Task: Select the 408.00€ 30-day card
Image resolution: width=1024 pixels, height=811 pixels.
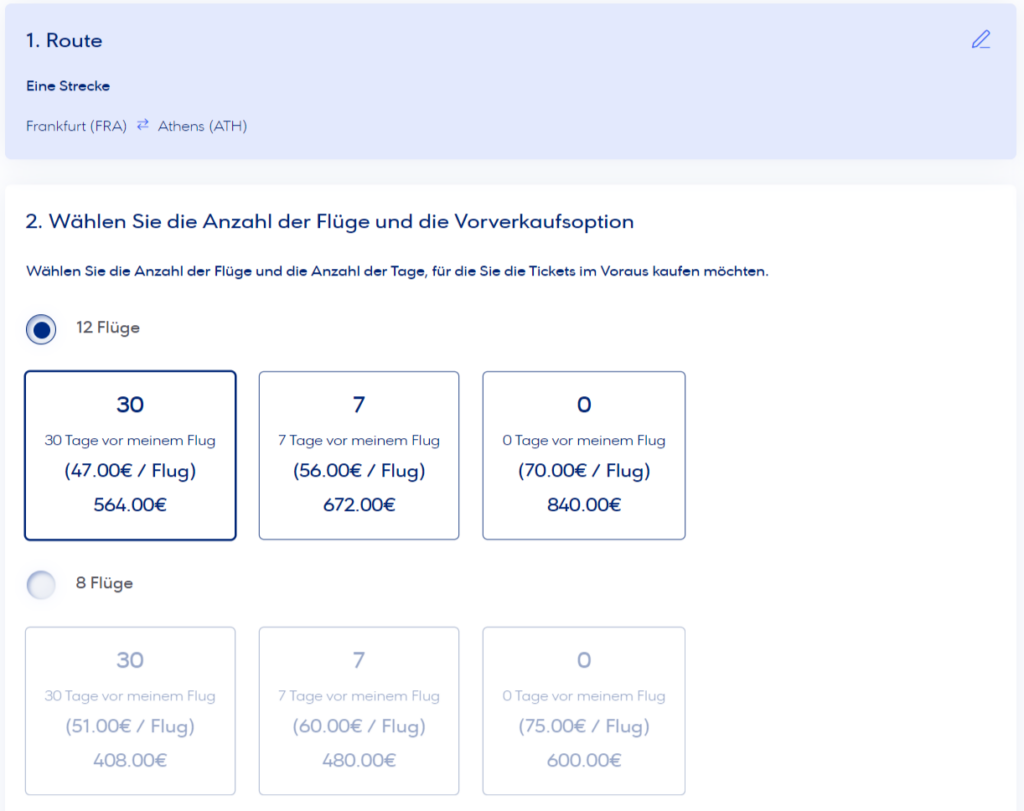Action: (130, 710)
